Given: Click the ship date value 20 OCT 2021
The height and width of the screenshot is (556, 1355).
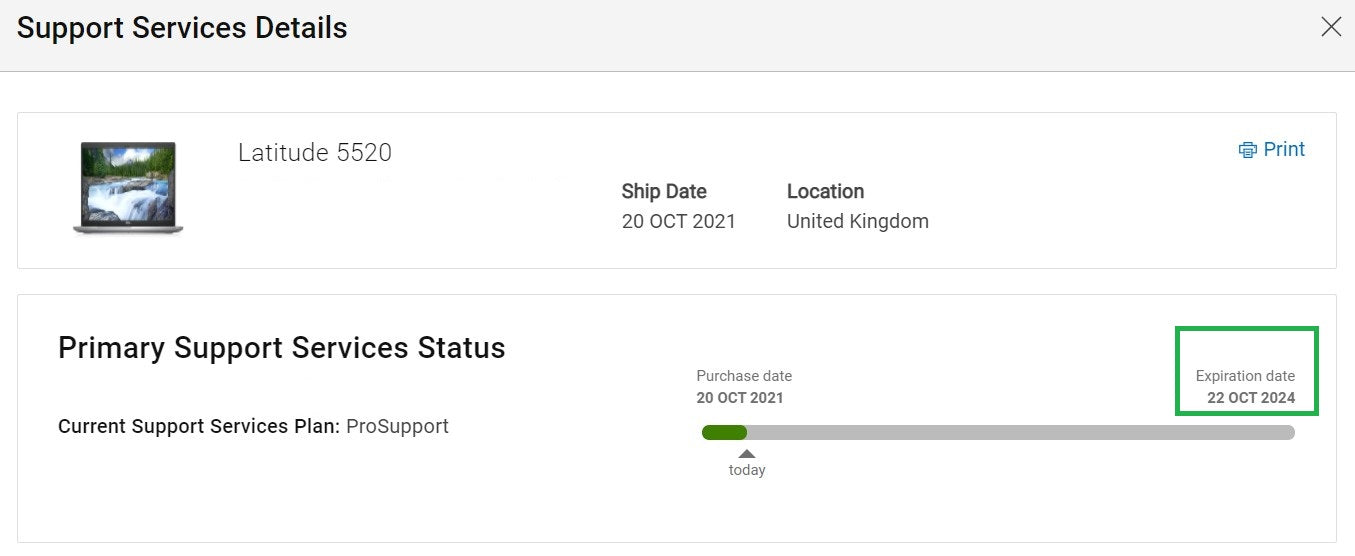Looking at the screenshot, I should 678,221.
